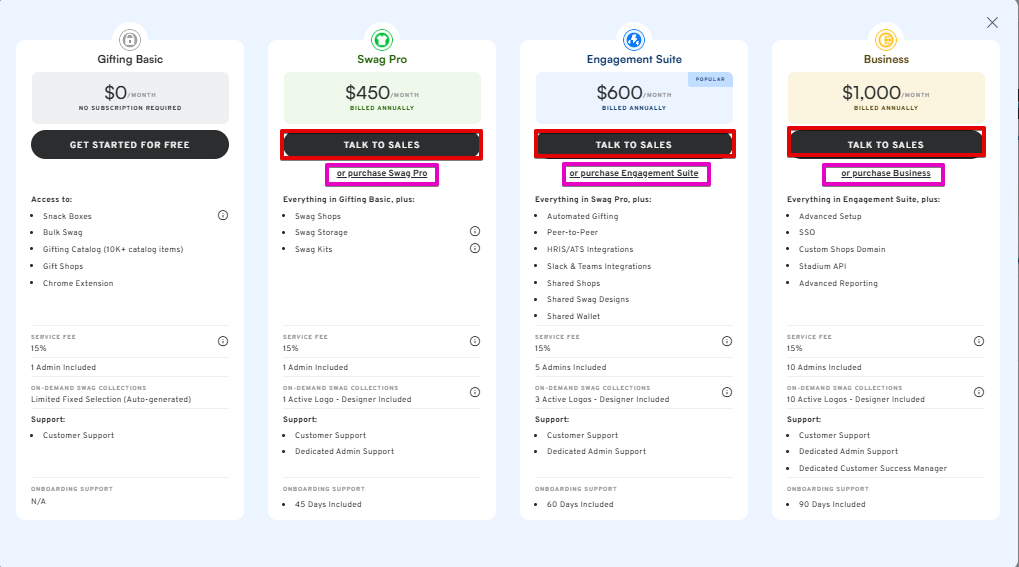This screenshot has width=1019, height=567.
Task: Open the info icon beside Swag Storage
Action: point(475,231)
